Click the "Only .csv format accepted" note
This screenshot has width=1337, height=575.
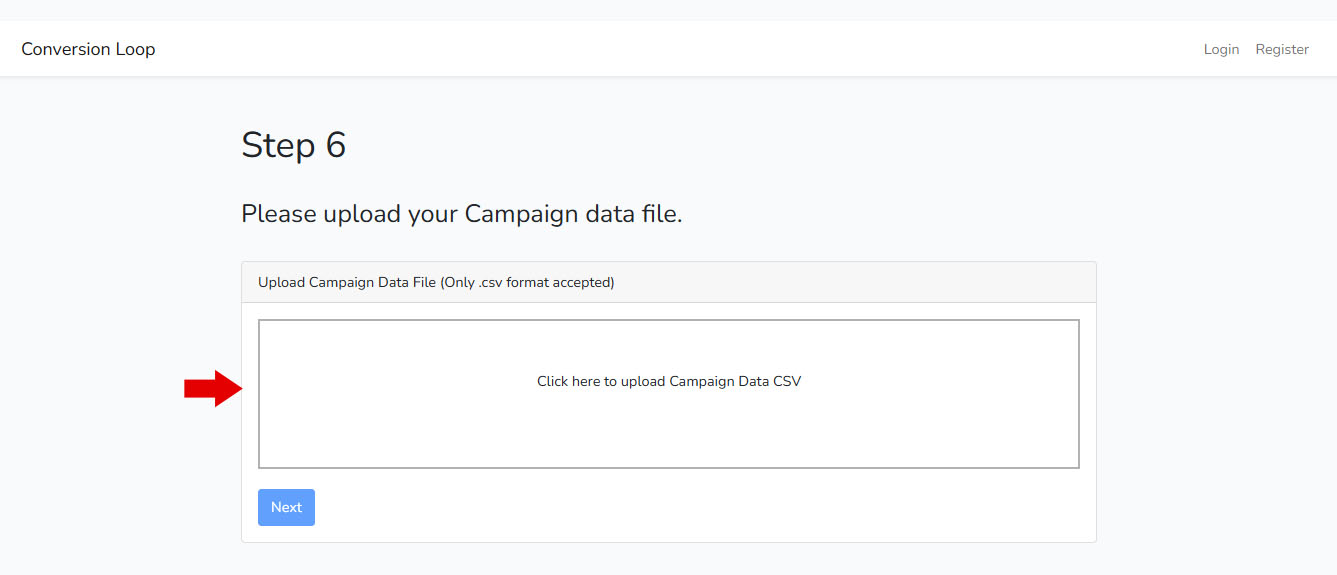528,282
